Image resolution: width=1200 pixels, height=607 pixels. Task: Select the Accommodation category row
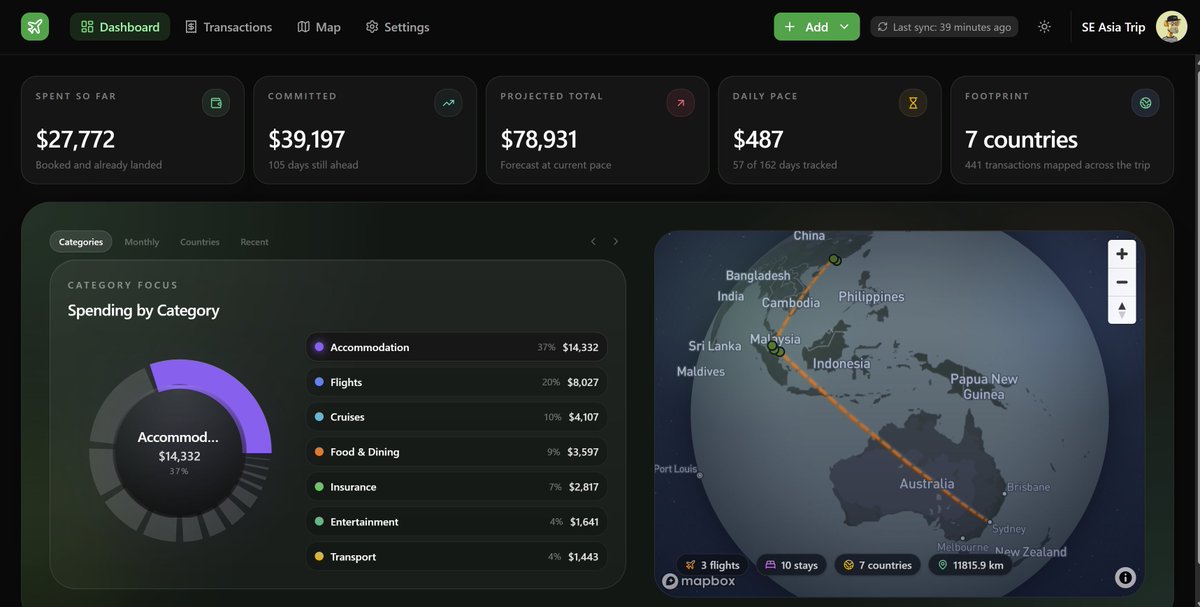pyautogui.click(x=456, y=347)
